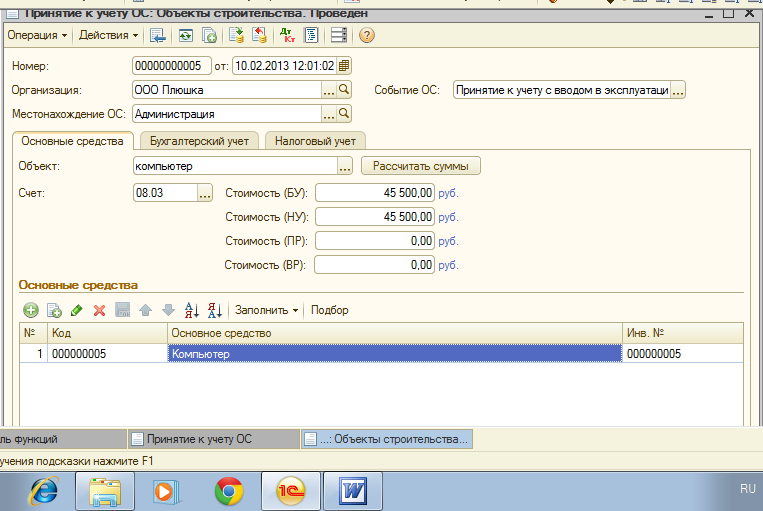Click the form settings list icon
Screen dimensions: 763x511
(x=339, y=35)
